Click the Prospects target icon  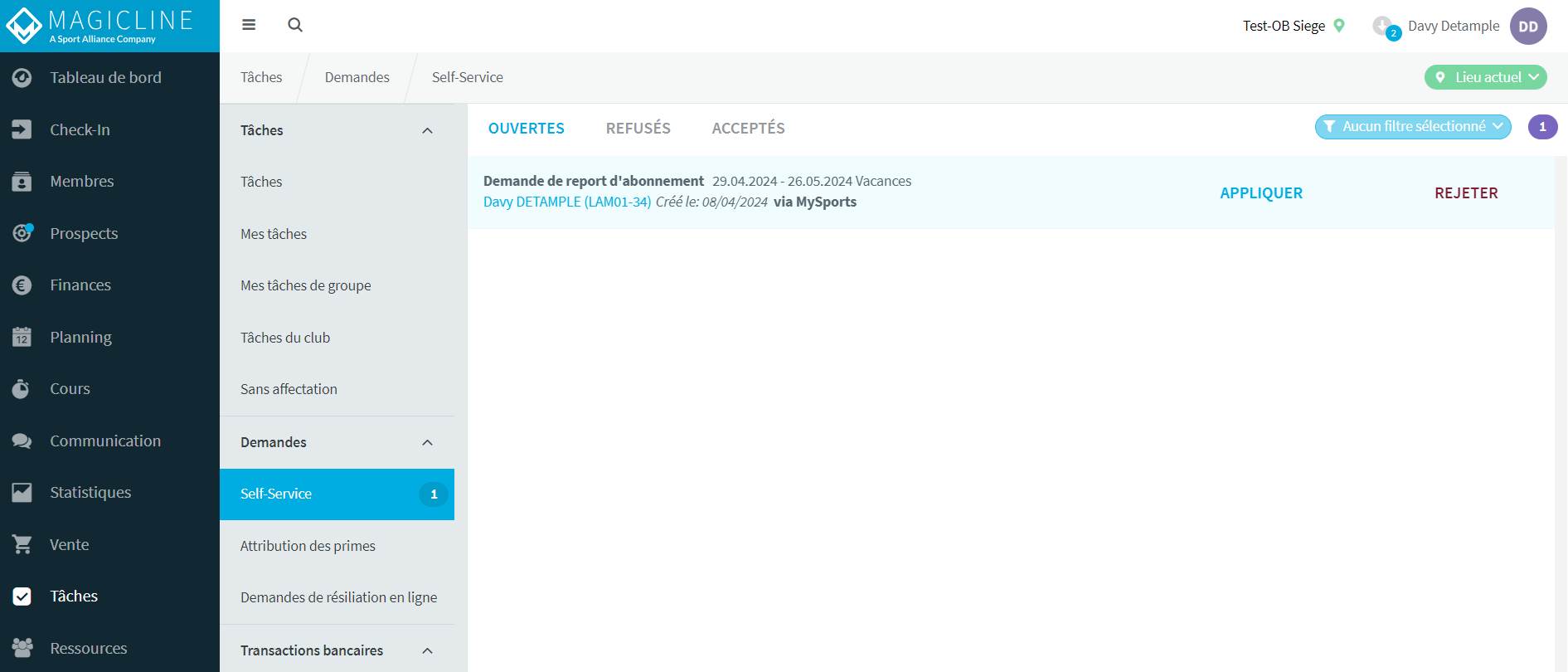(x=22, y=233)
